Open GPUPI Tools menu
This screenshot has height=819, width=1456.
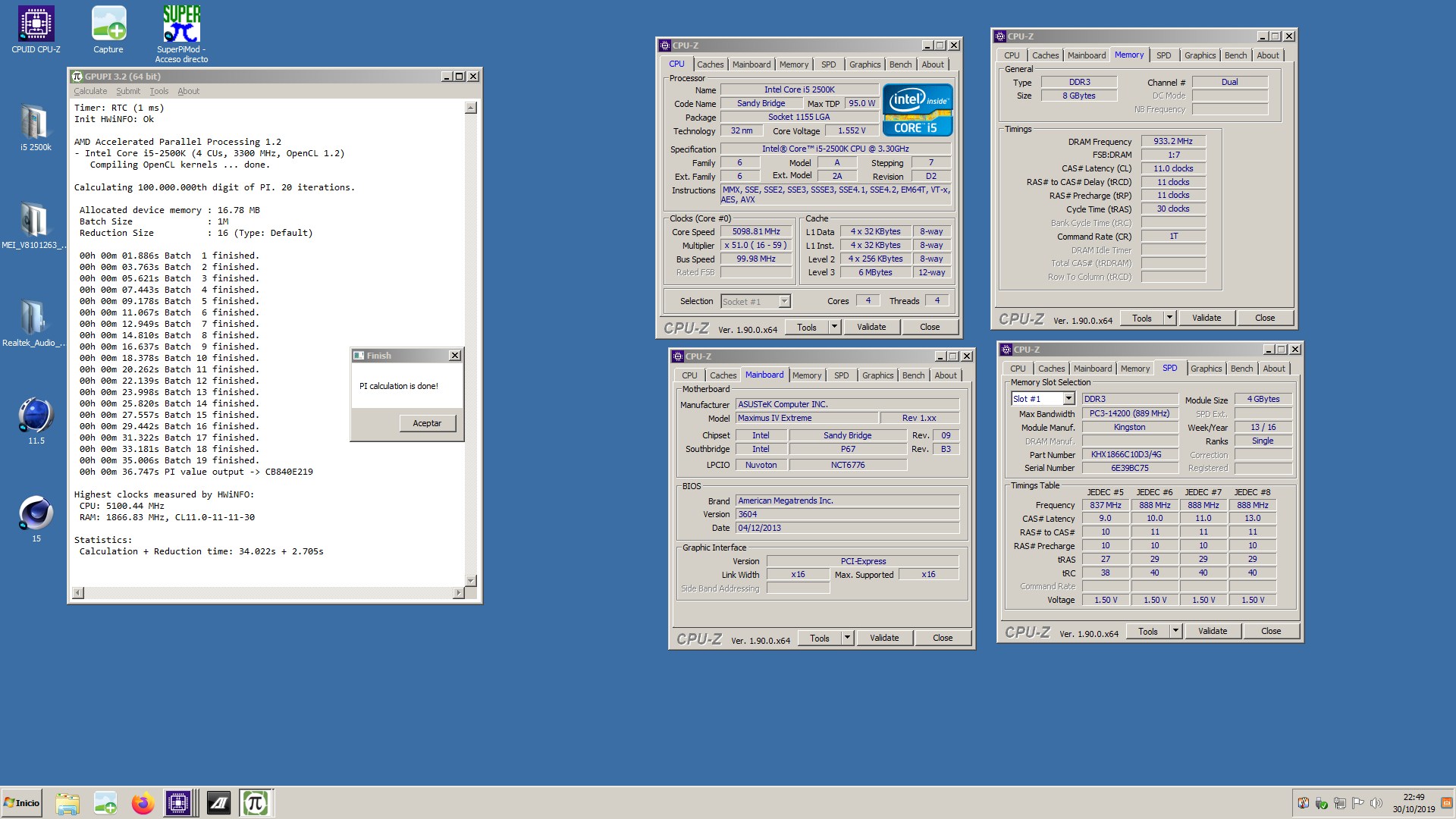coord(159,91)
